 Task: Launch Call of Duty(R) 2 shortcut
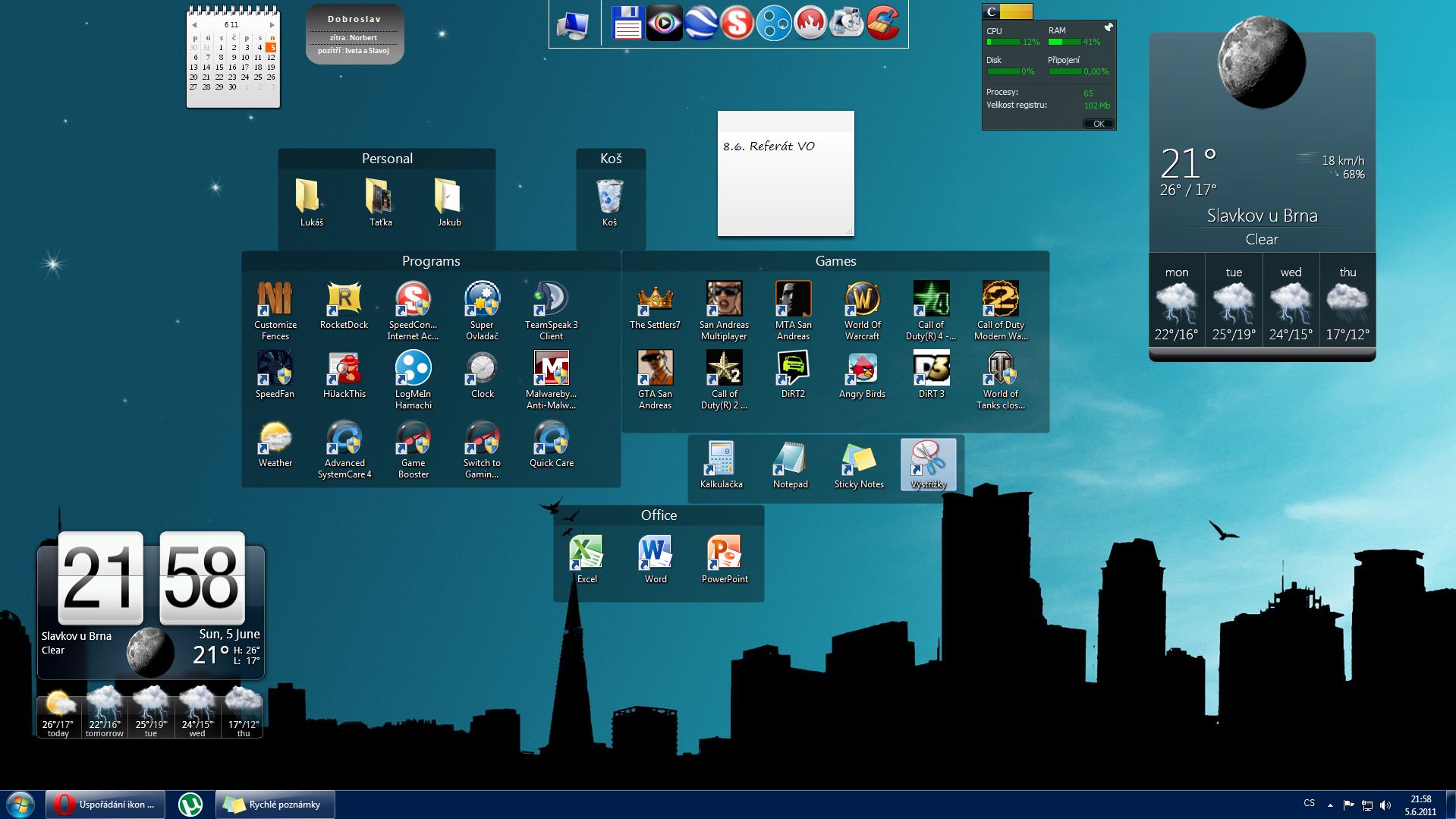click(x=724, y=380)
